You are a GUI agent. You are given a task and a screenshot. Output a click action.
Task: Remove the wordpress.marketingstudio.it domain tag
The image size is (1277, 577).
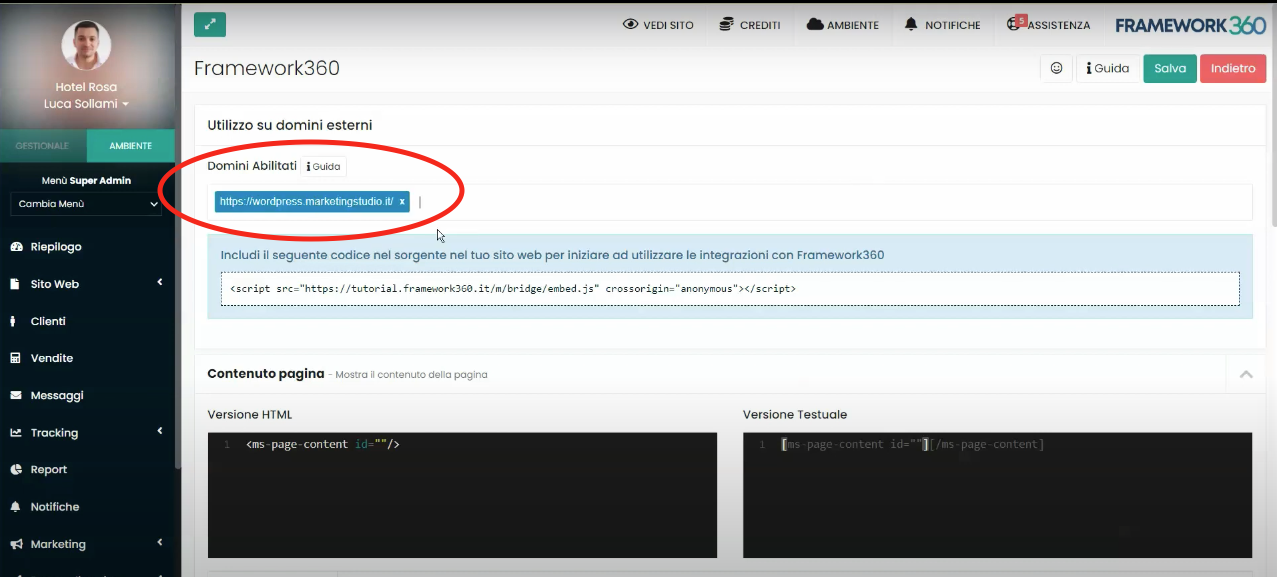point(402,201)
